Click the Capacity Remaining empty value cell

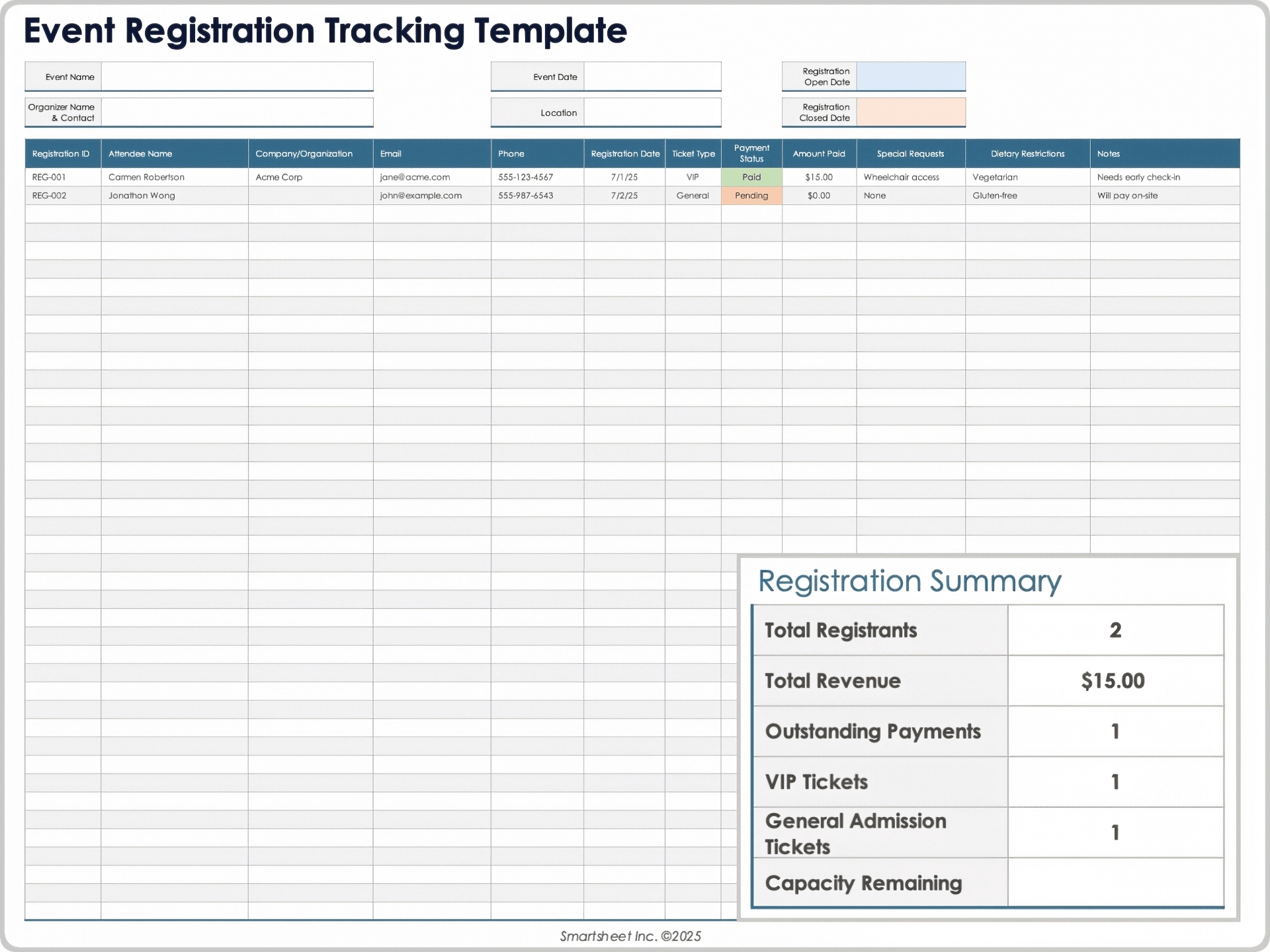tap(1115, 883)
